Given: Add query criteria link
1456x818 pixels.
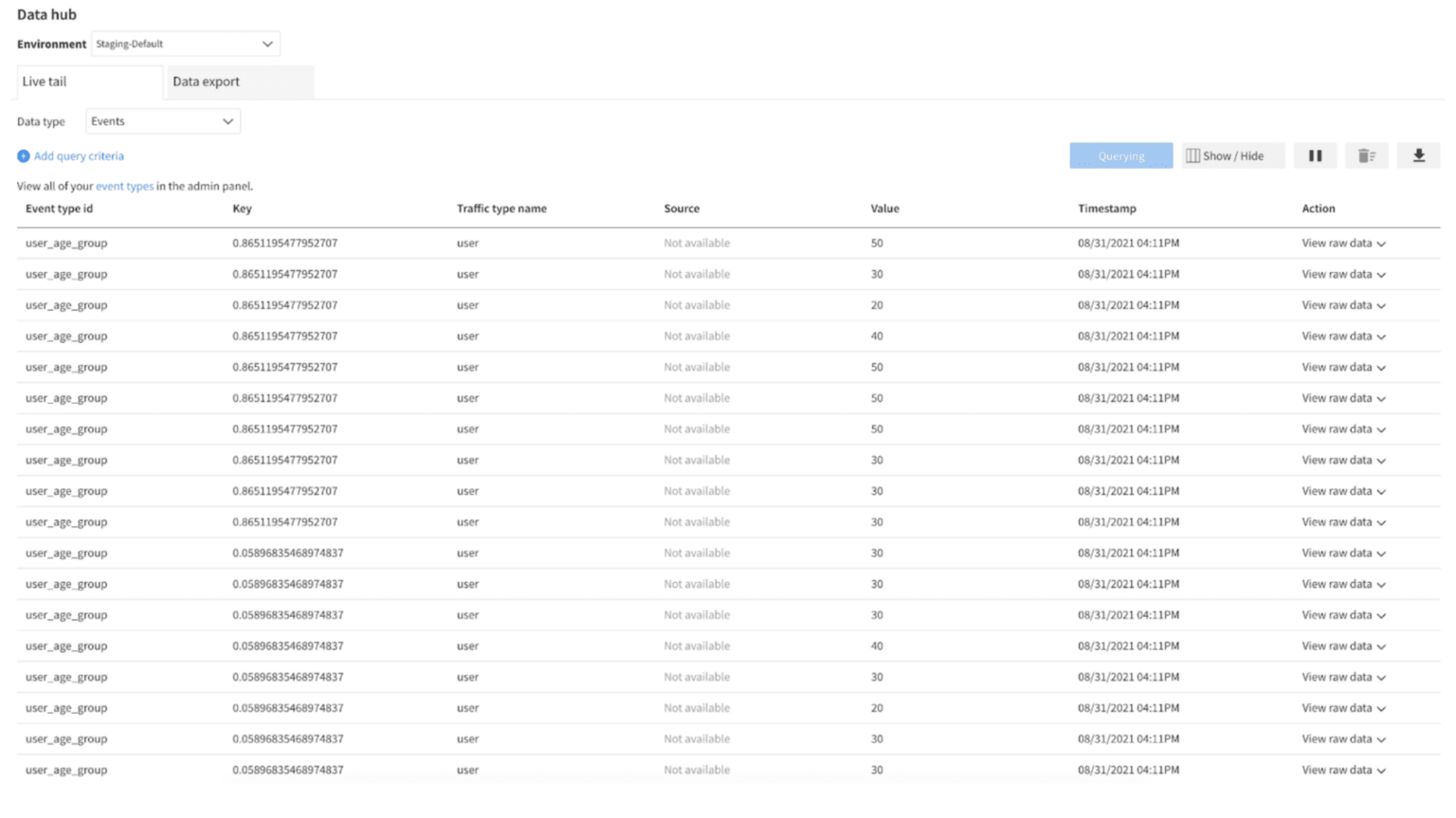Looking at the screenshot, I should [79, 156].
